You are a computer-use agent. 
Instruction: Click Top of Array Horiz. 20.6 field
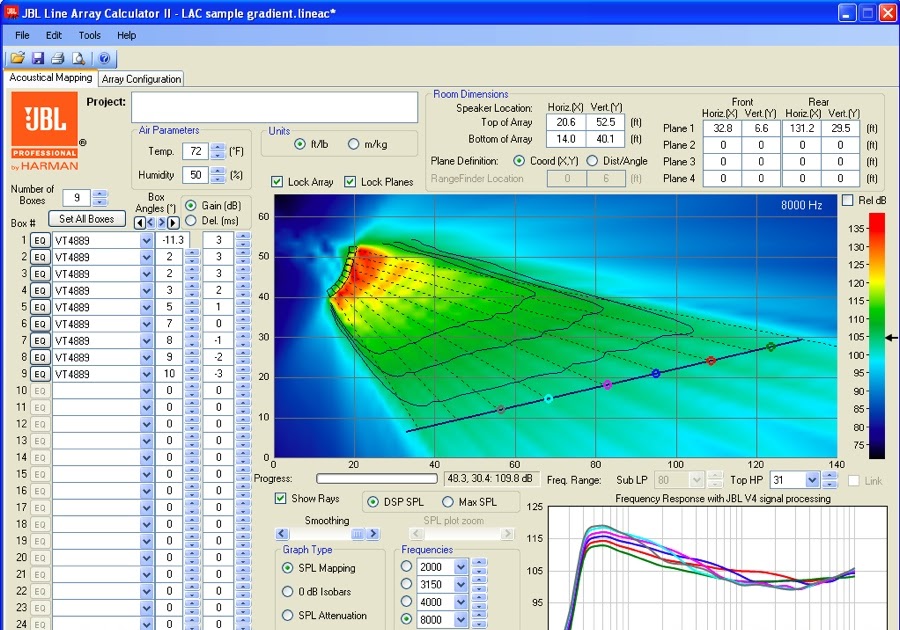[x=566, y=122]
